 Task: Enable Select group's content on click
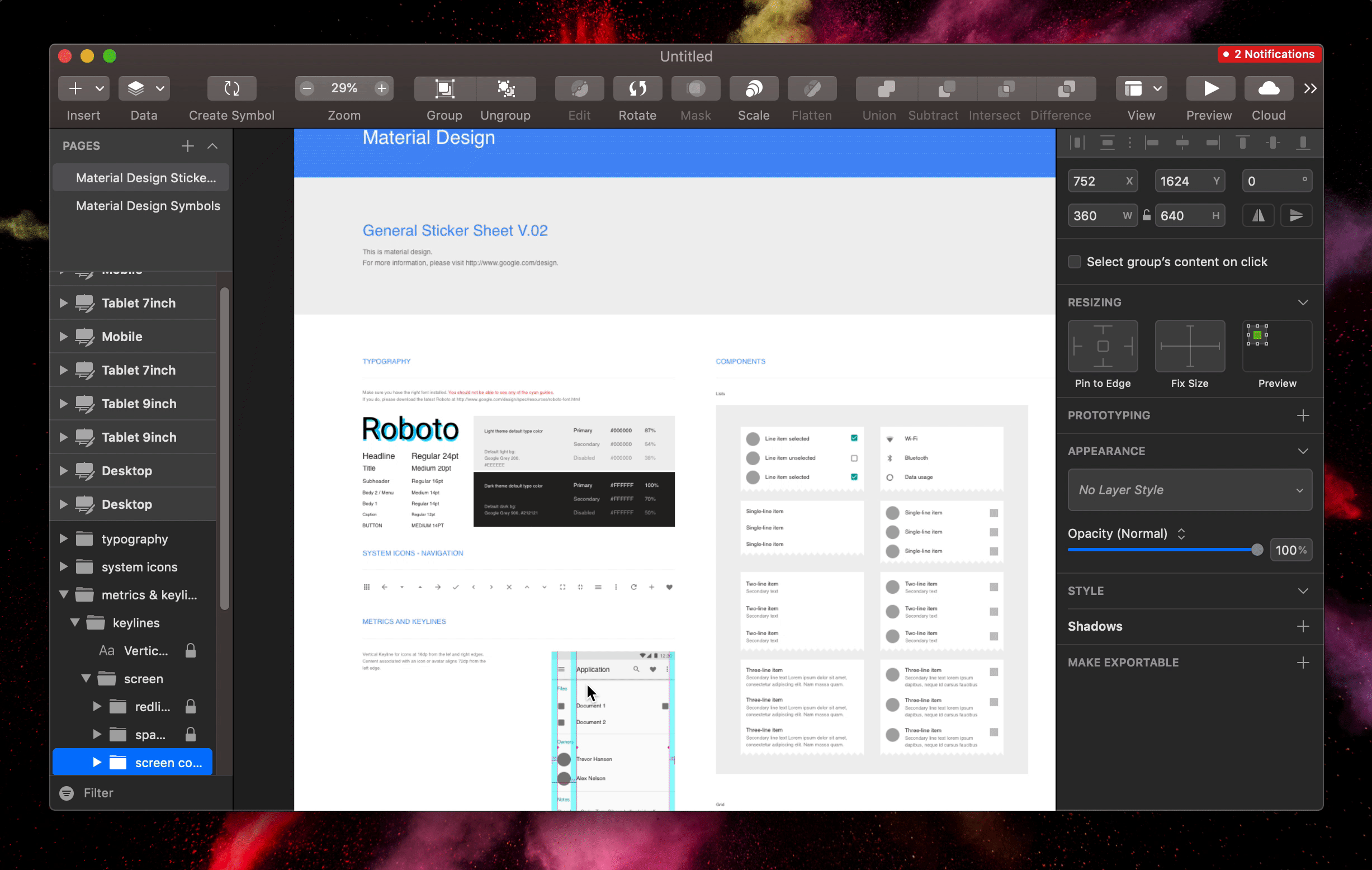click(1075, 262)
